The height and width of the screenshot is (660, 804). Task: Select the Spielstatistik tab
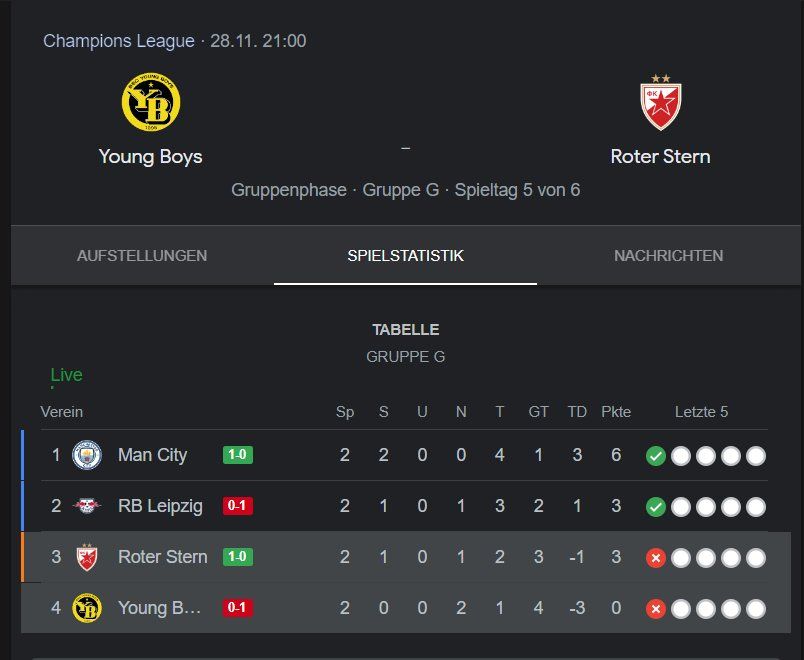point(406,255)
